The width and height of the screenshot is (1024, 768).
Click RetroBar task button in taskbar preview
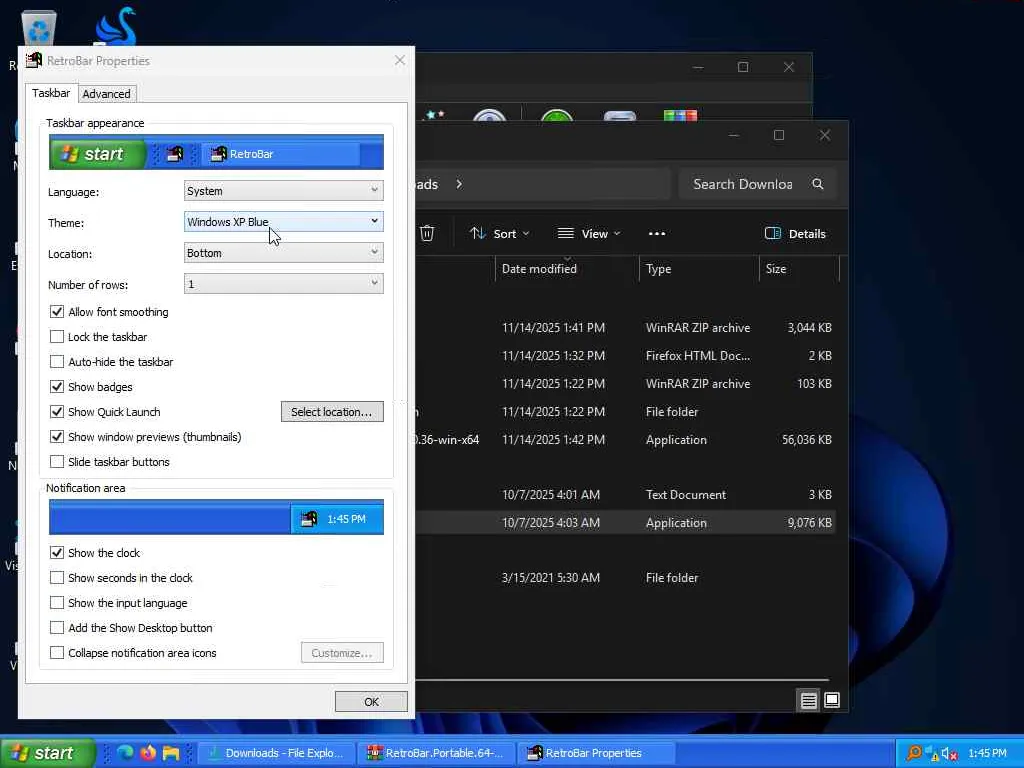(283, 154)
